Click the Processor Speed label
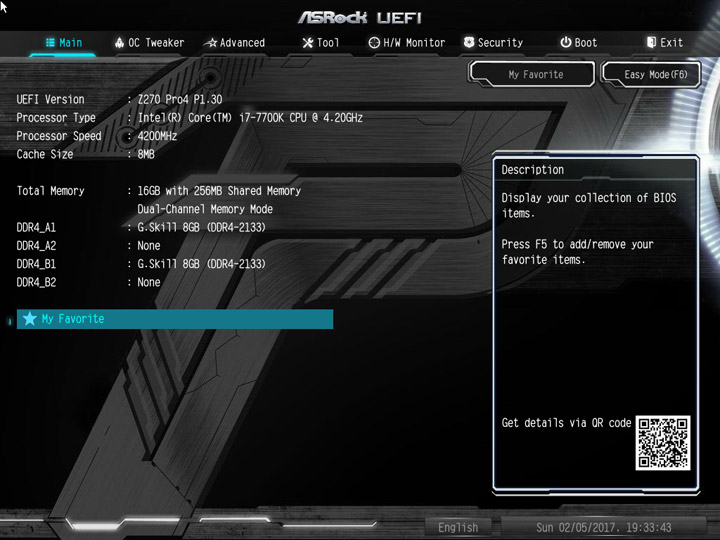 [x=59, y=136]
